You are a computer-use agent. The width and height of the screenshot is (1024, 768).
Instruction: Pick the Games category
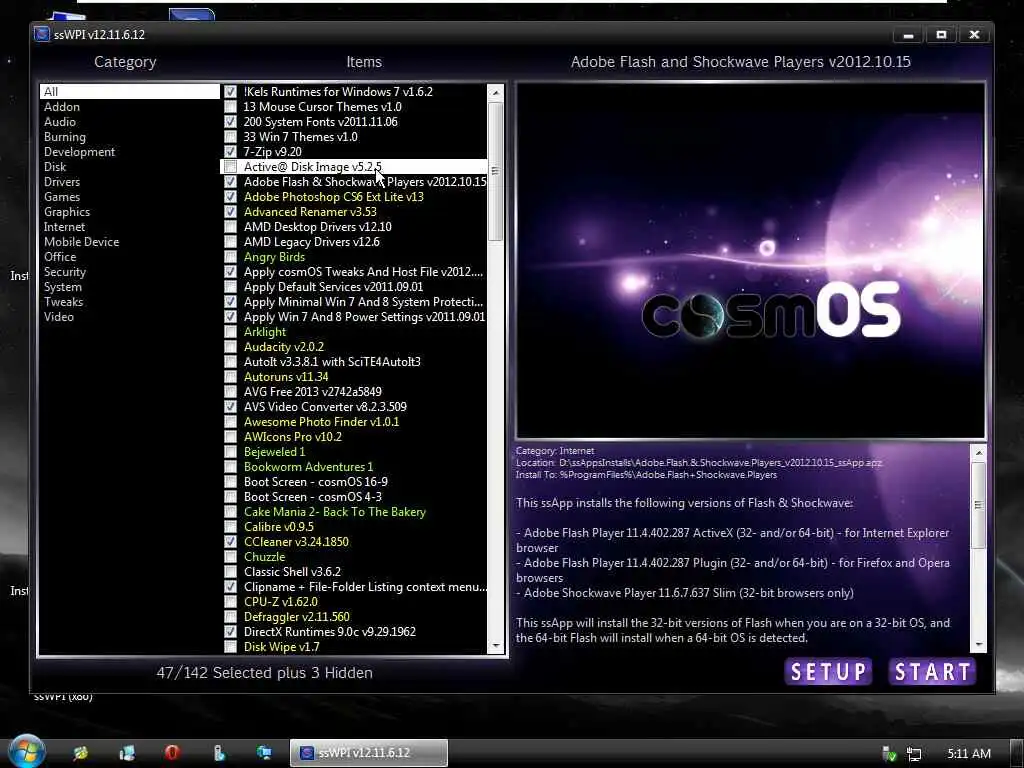[62, 197]
